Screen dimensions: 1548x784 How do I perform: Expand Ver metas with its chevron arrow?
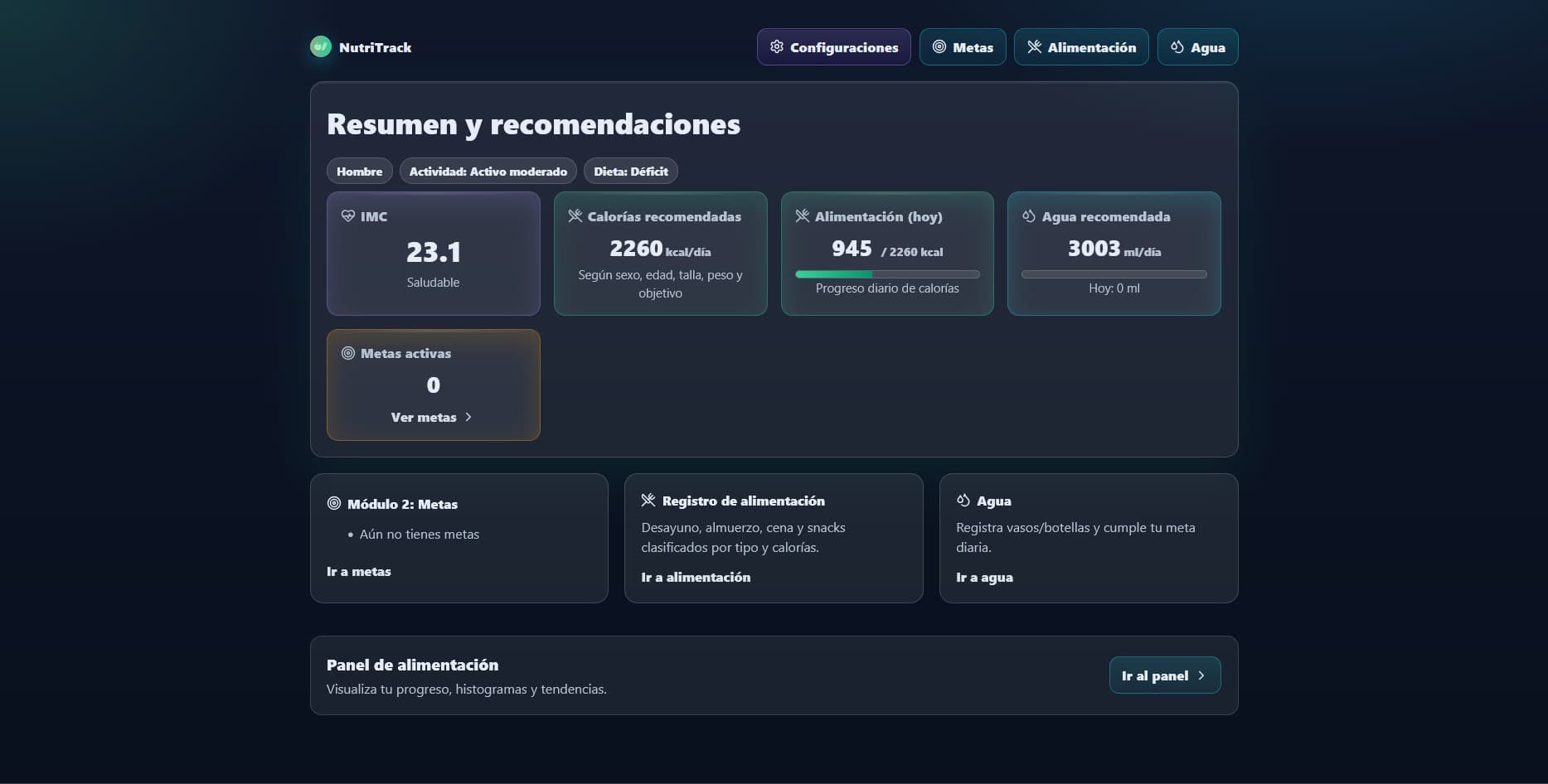point(468,417)
